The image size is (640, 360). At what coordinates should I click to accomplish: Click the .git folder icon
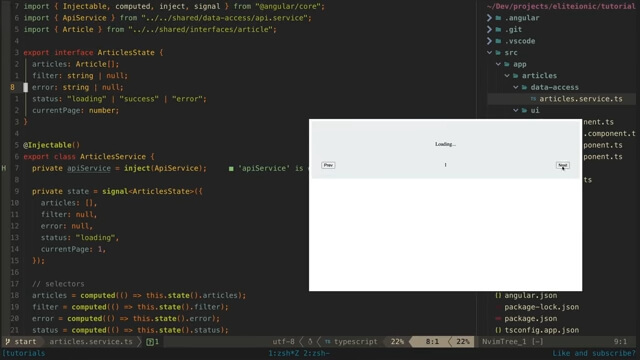(498, 29)
